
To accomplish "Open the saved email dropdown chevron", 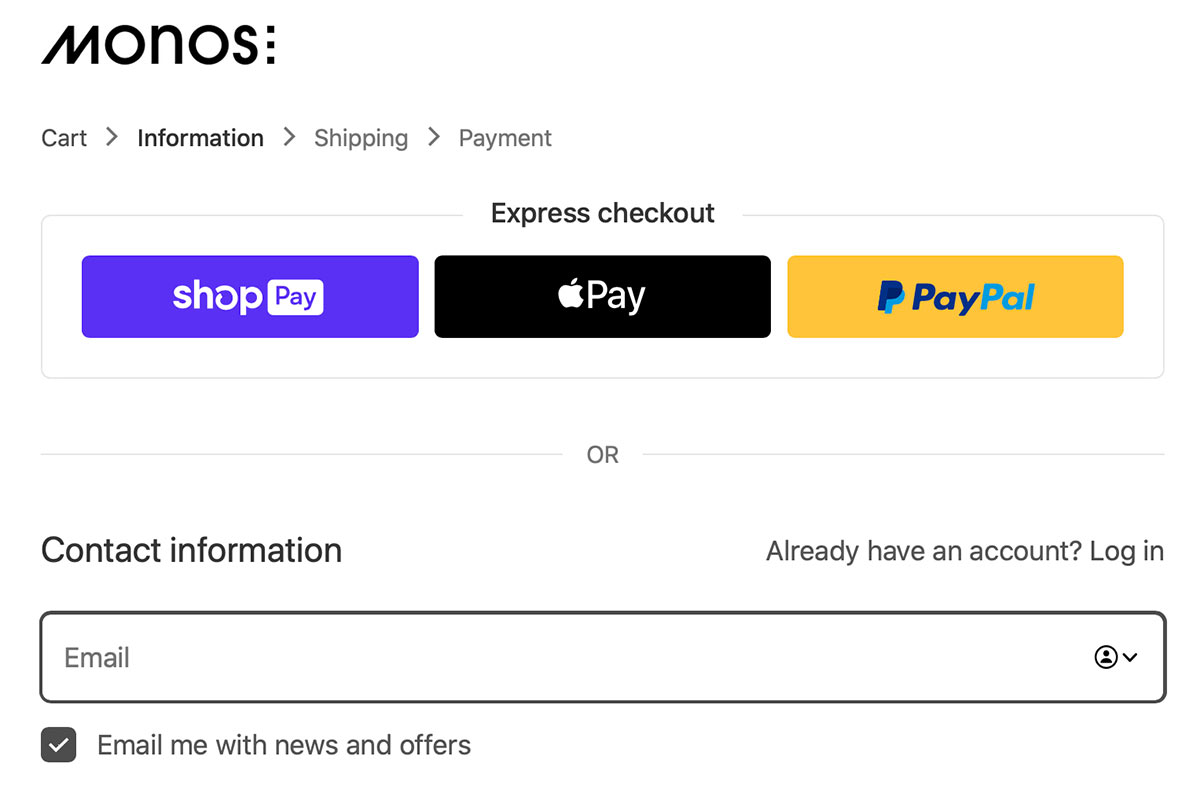I will (x=1131, y=657).
